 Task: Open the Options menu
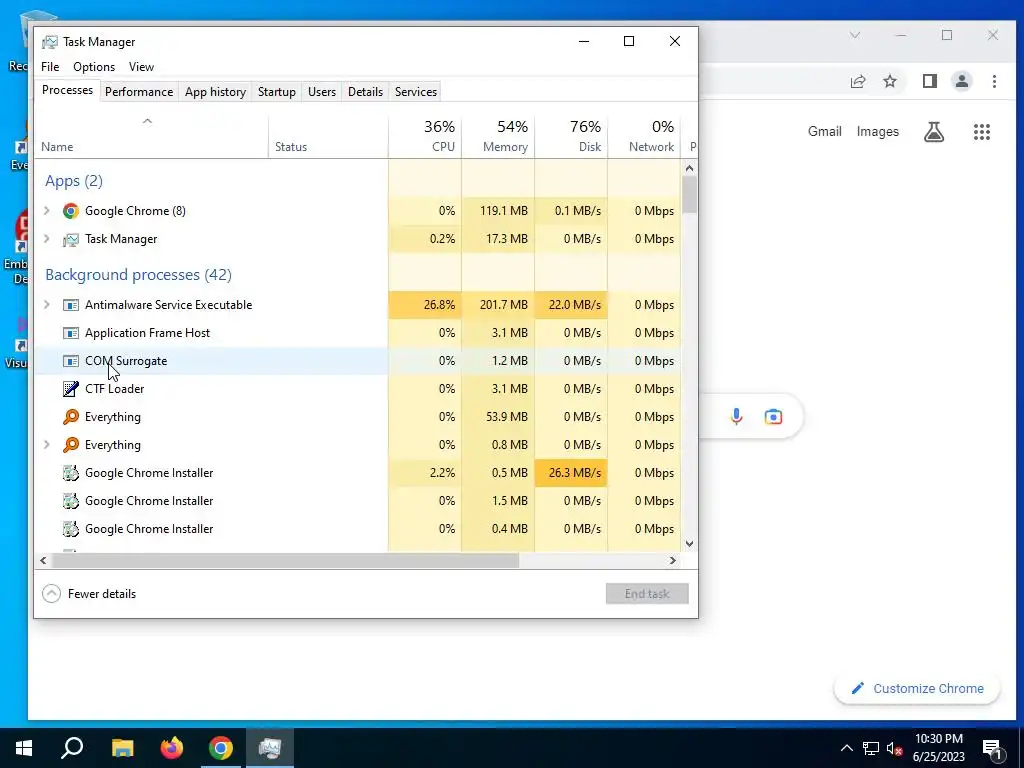coord(94,67)
